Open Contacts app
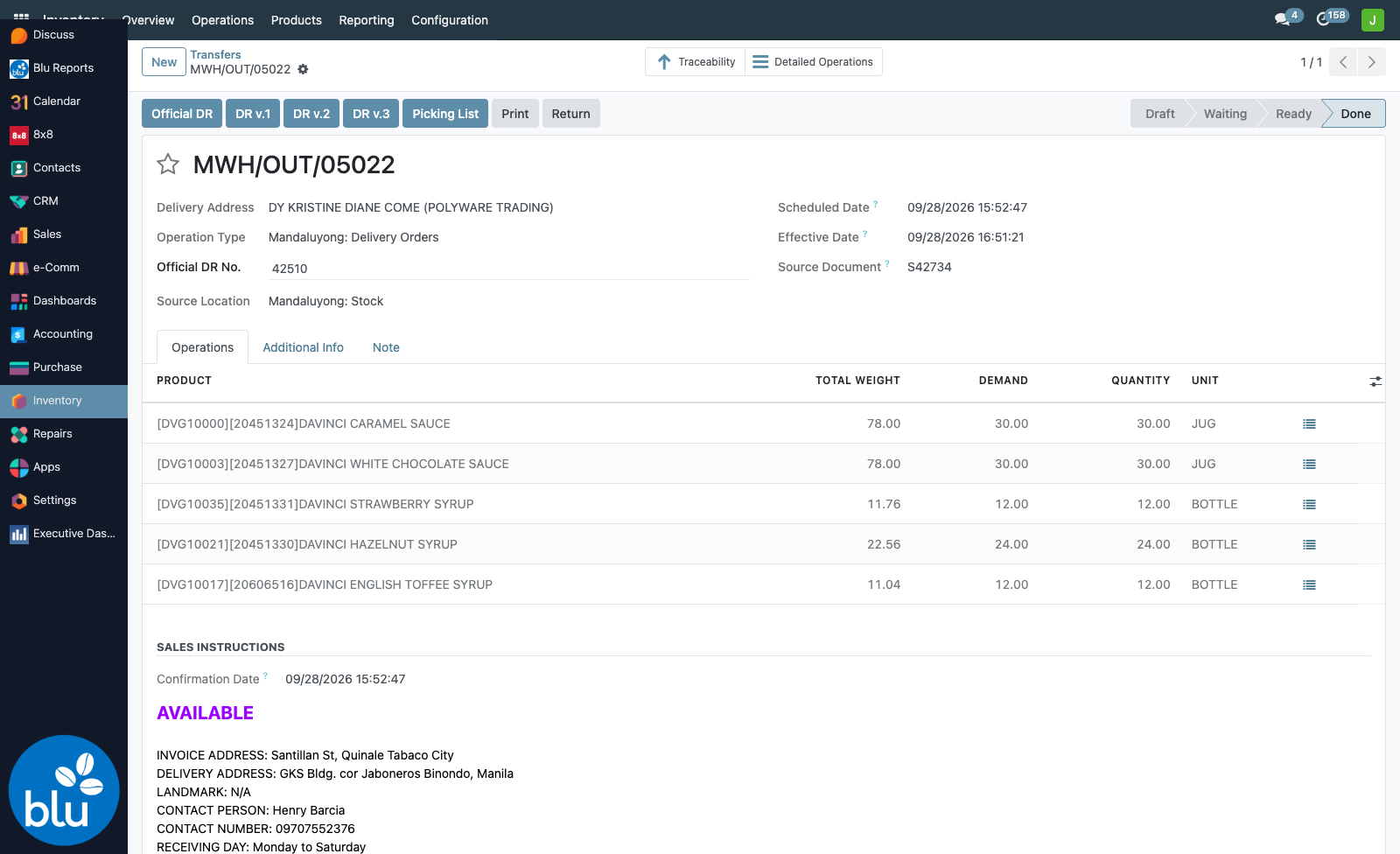 (64, 168)
